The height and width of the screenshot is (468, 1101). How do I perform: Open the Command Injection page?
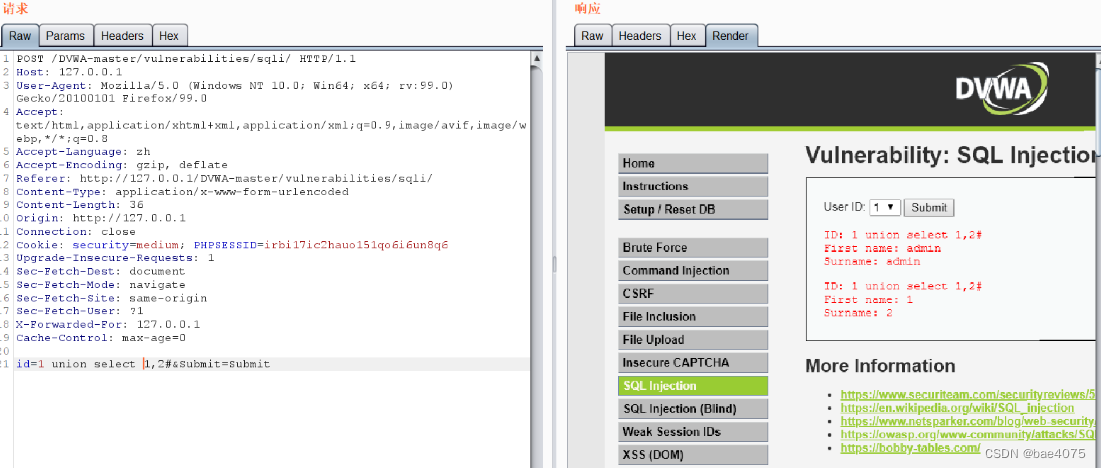tap(693, 271)
